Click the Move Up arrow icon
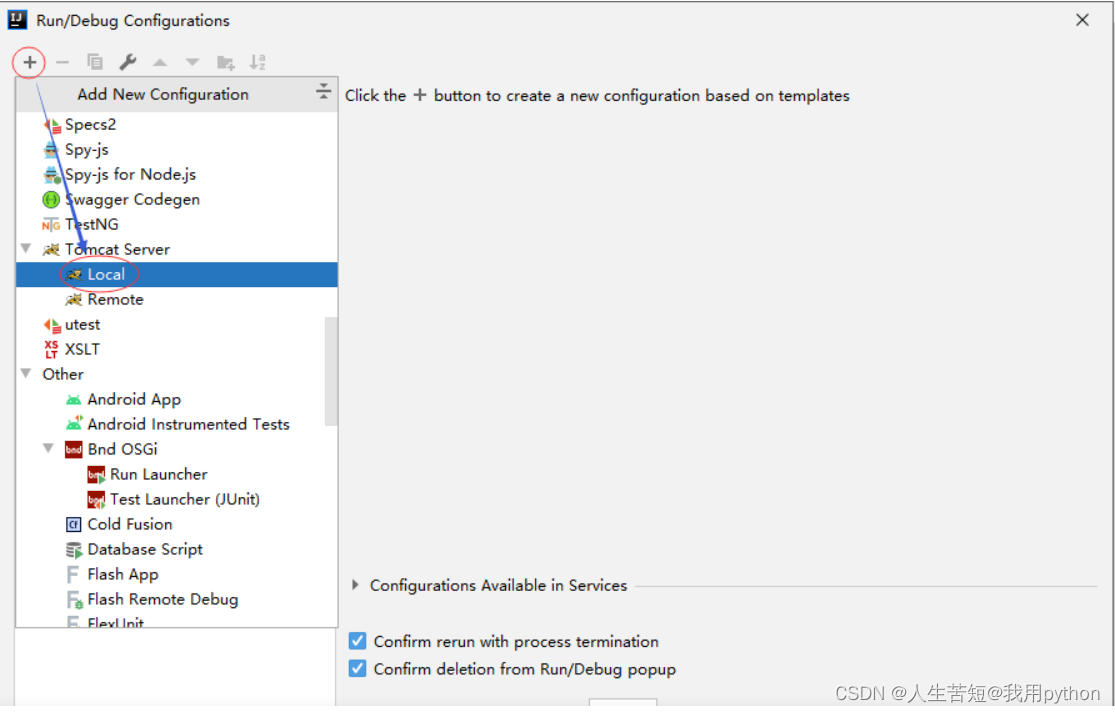Image resolution: width=1115 pixels, height=713 pixels. coord(160,63)
